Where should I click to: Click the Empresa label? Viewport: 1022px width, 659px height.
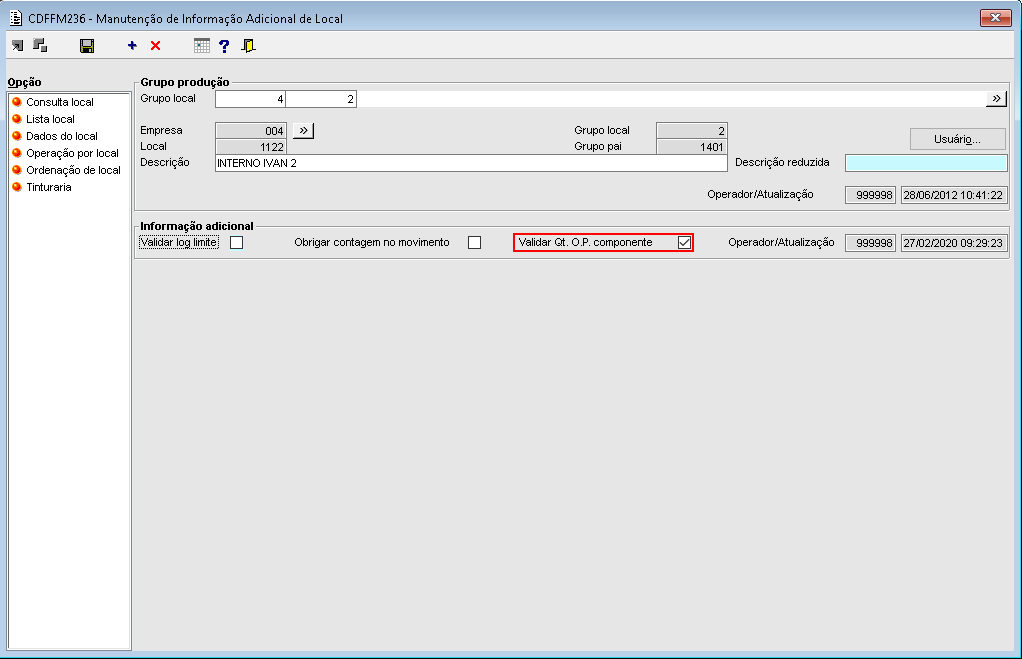click(161, 130)
